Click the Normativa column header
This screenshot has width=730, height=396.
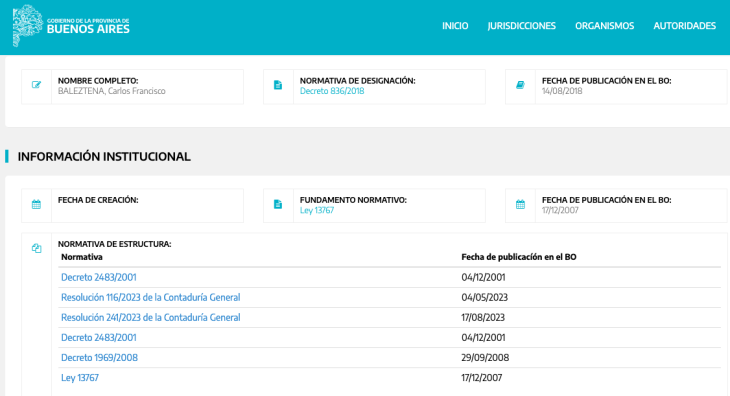click(x=81, y=257)
